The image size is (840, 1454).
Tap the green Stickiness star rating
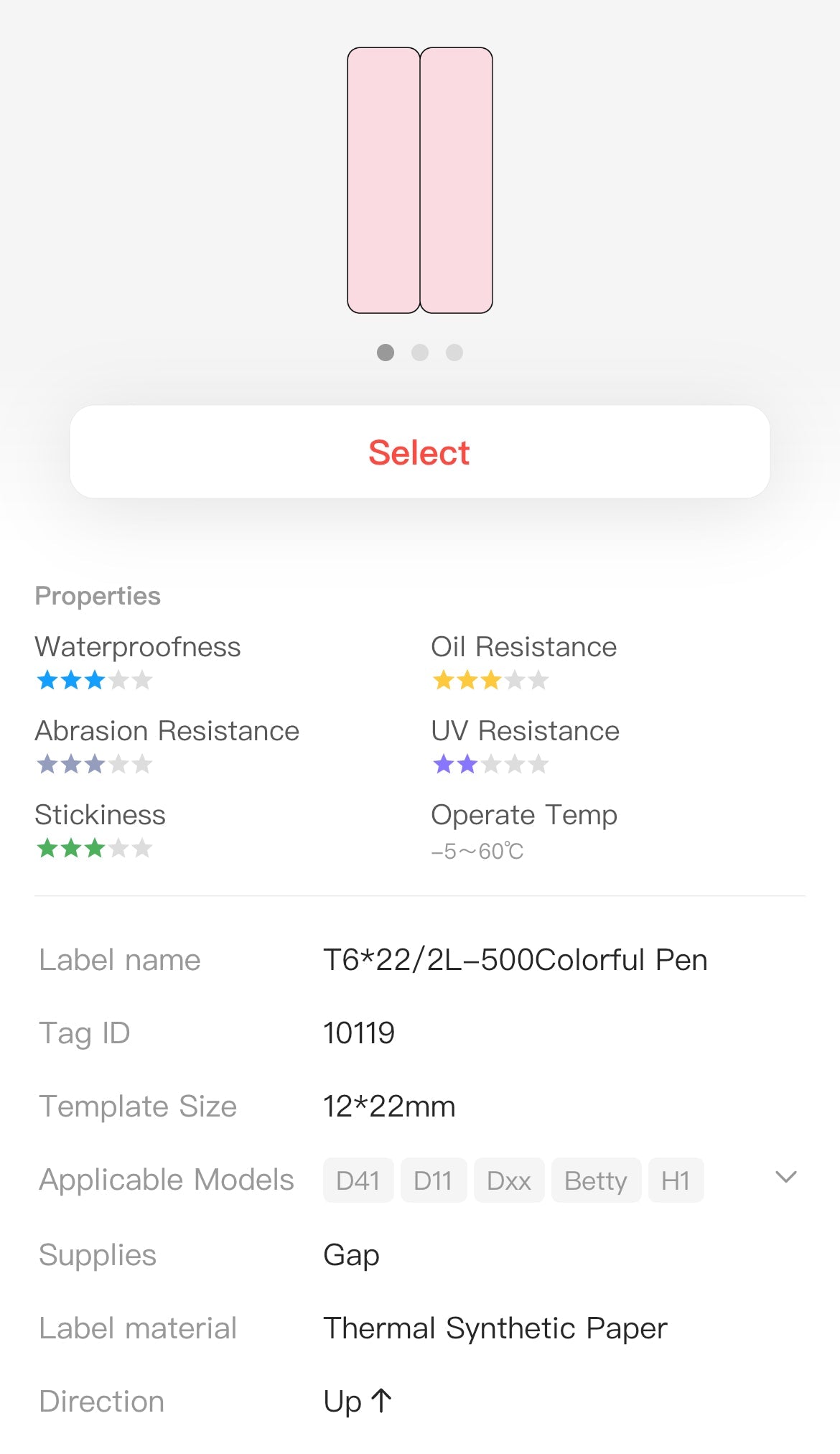(x=94, y=849)
